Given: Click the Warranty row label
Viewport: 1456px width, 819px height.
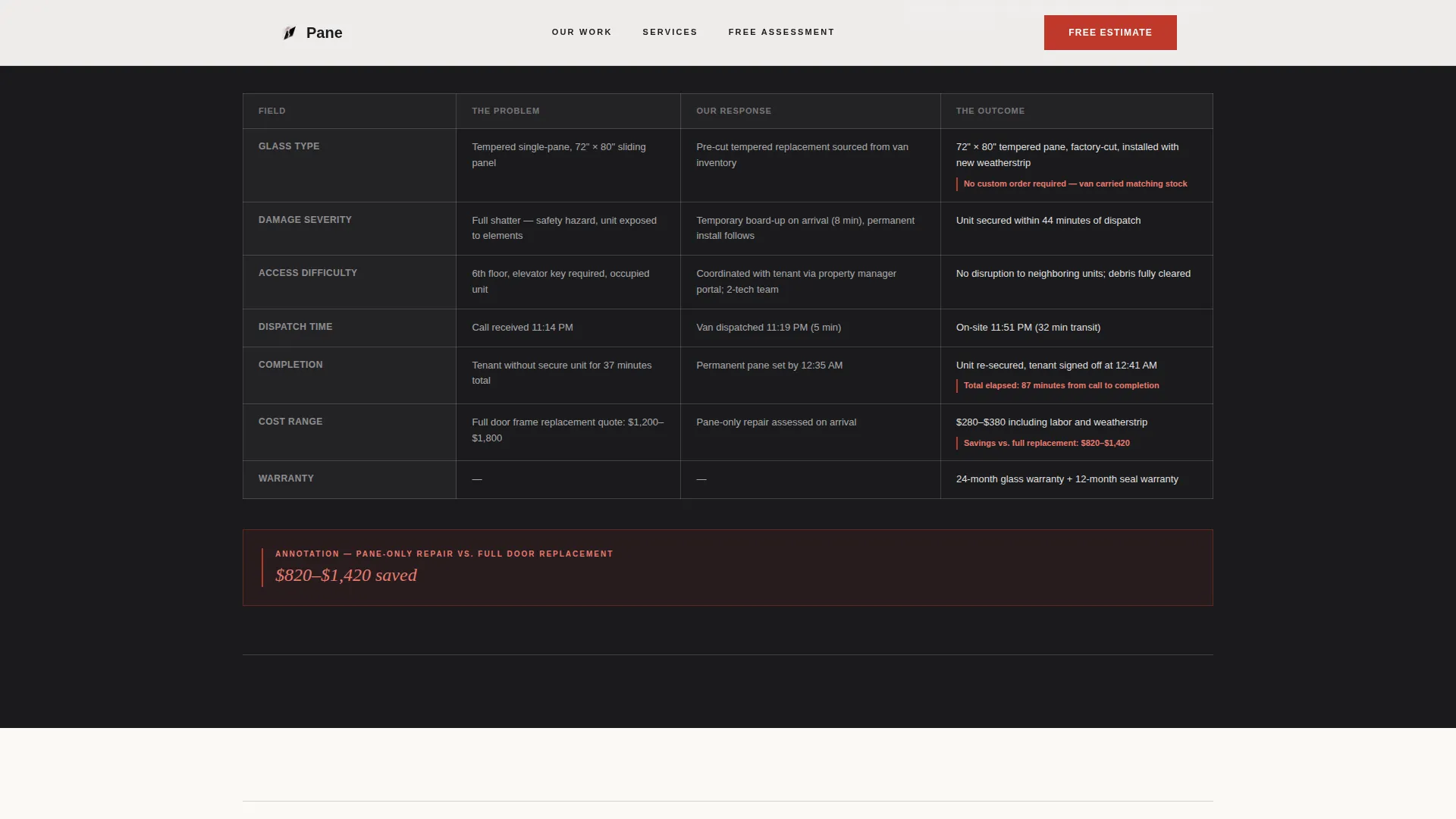Looking at the screenshot, I should pyautogui.click(x=286, y=479).
